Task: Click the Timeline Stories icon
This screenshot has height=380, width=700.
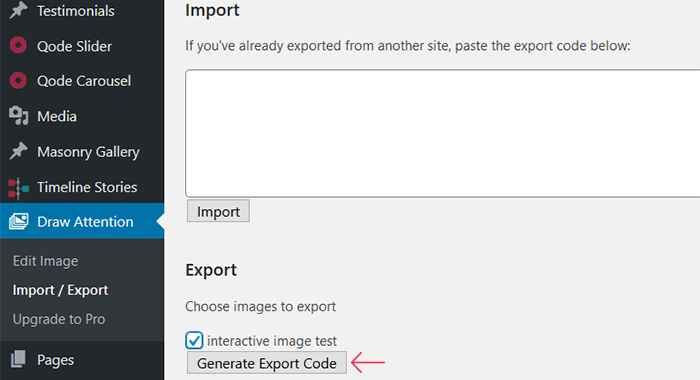Action: 18,188
